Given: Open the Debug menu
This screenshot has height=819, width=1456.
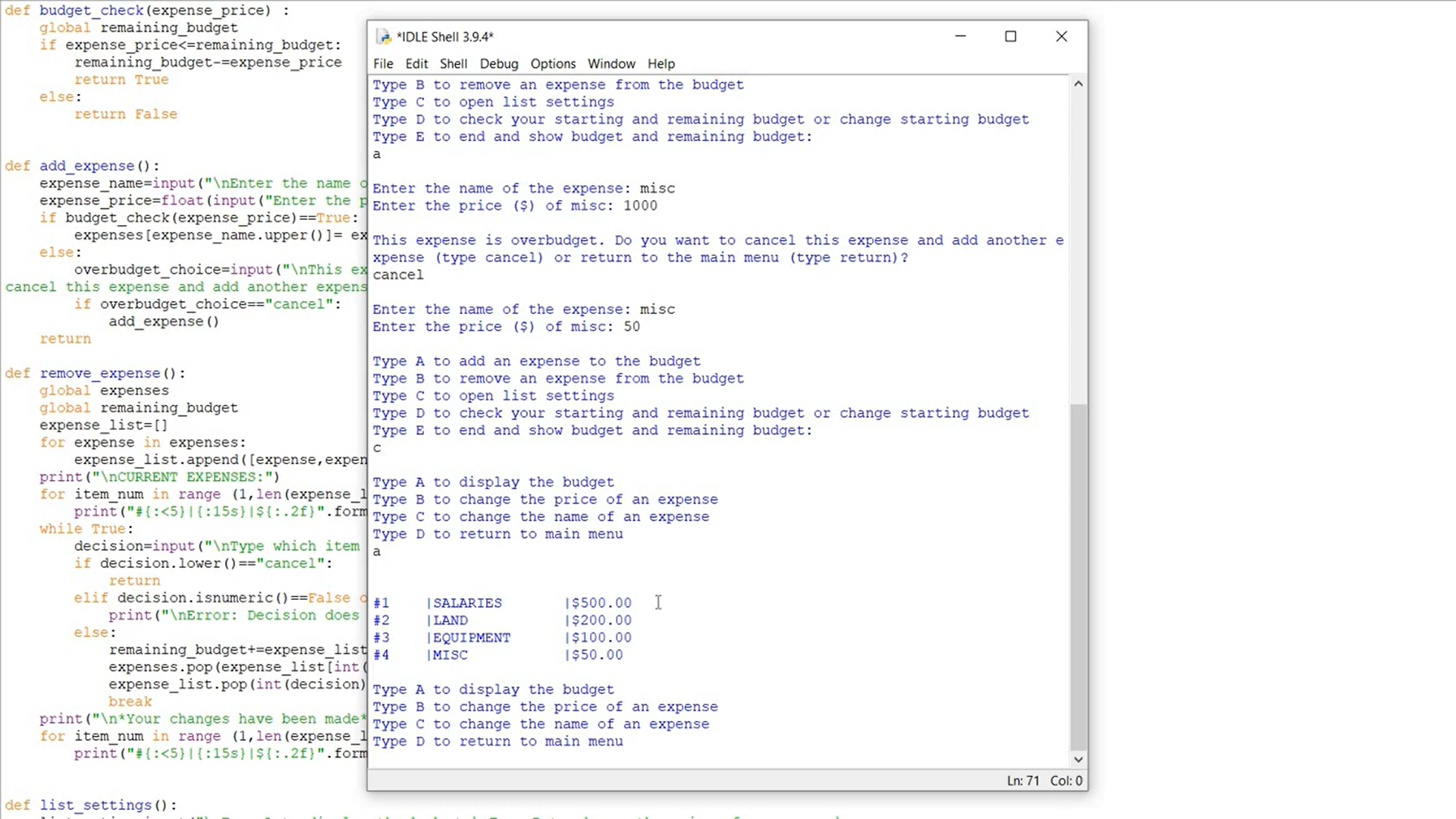Looking at the screenshot, I should pos(499,64).
